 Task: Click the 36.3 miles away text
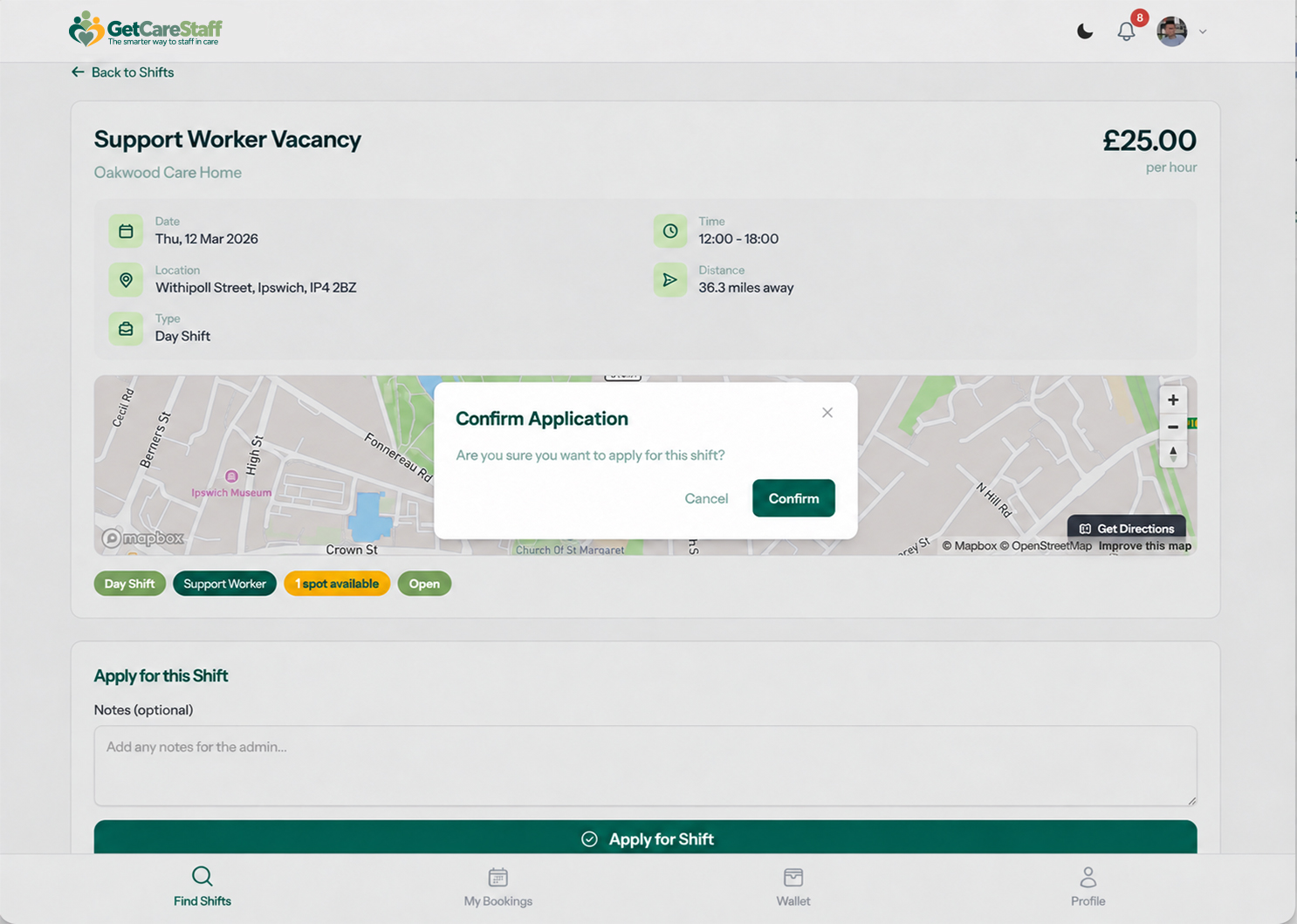746,288
